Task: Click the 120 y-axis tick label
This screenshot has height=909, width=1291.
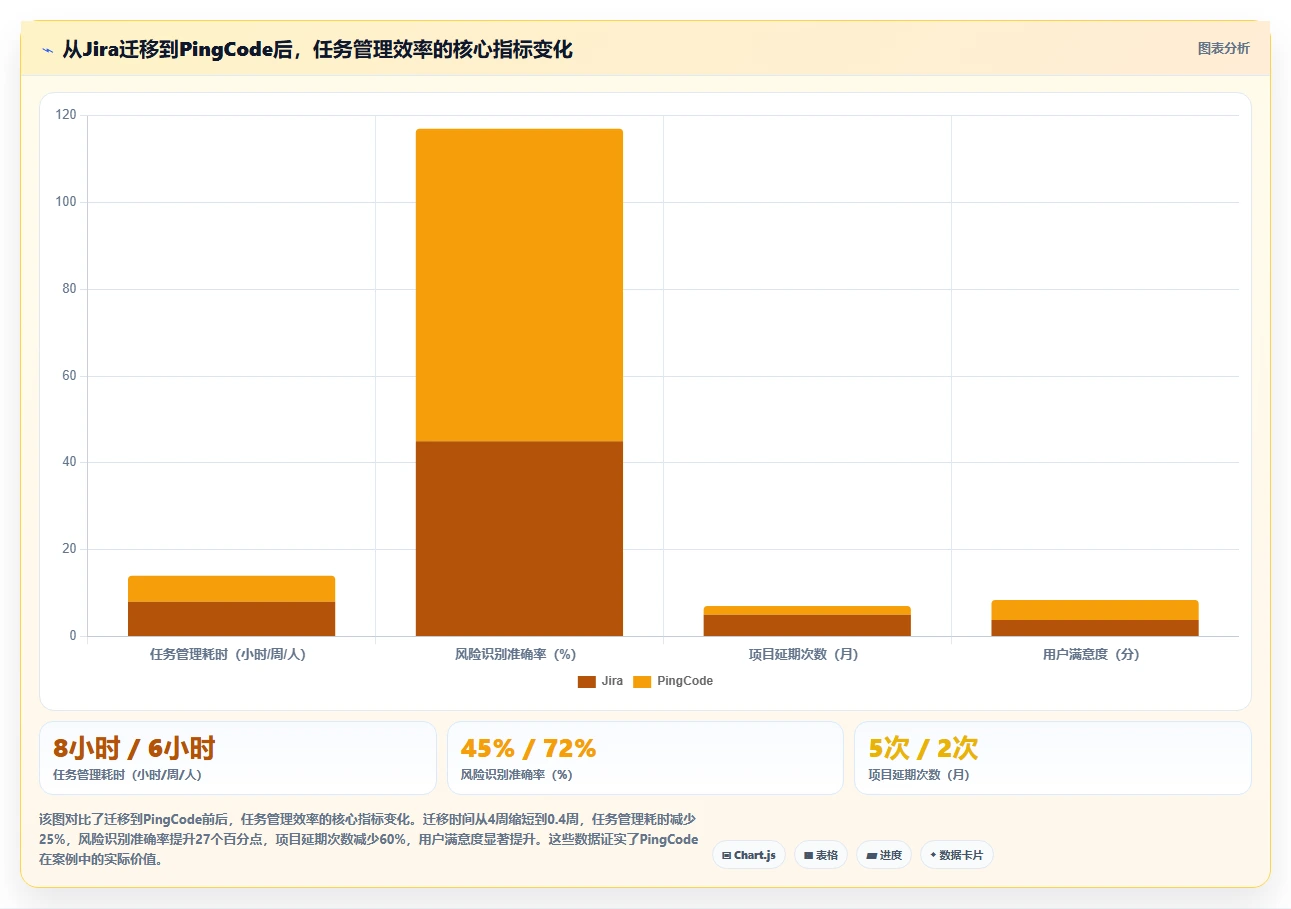Action: pyautogui.click(x=66, y=115)
